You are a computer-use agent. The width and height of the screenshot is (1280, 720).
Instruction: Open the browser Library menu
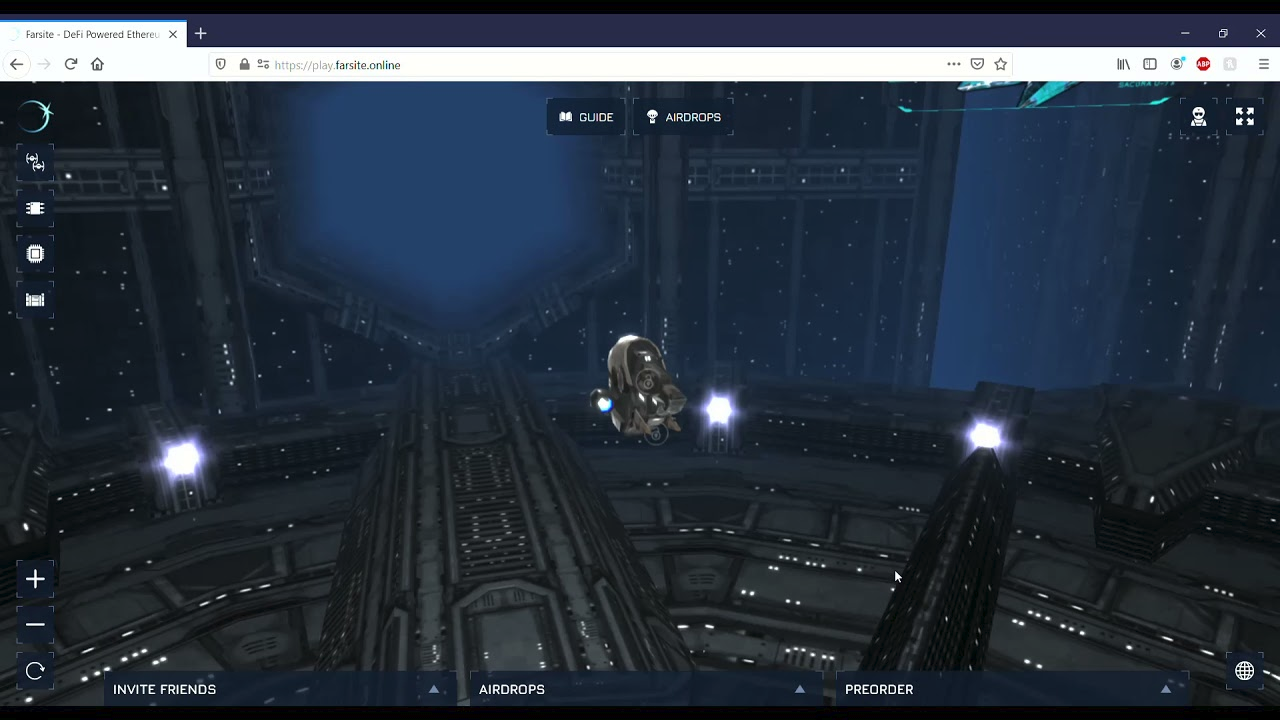coord(1124,64)
